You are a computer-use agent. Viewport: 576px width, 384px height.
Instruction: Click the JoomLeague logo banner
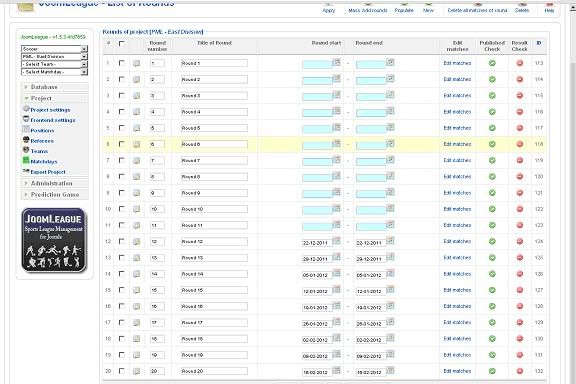click(x=54, y=241)
